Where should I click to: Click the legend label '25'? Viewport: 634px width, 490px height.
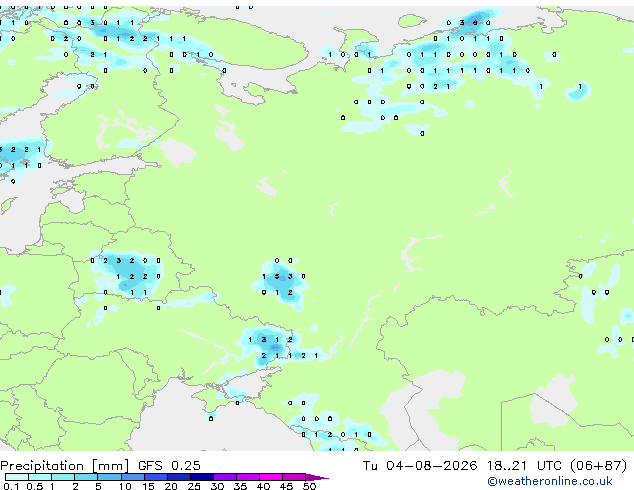194,486
